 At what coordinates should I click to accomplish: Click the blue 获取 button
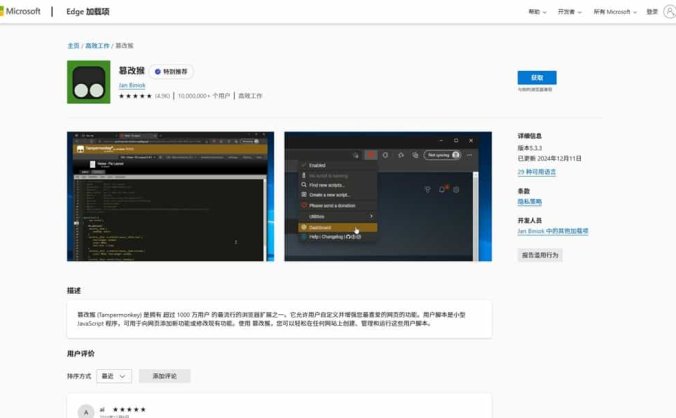(x=537, y=77)
